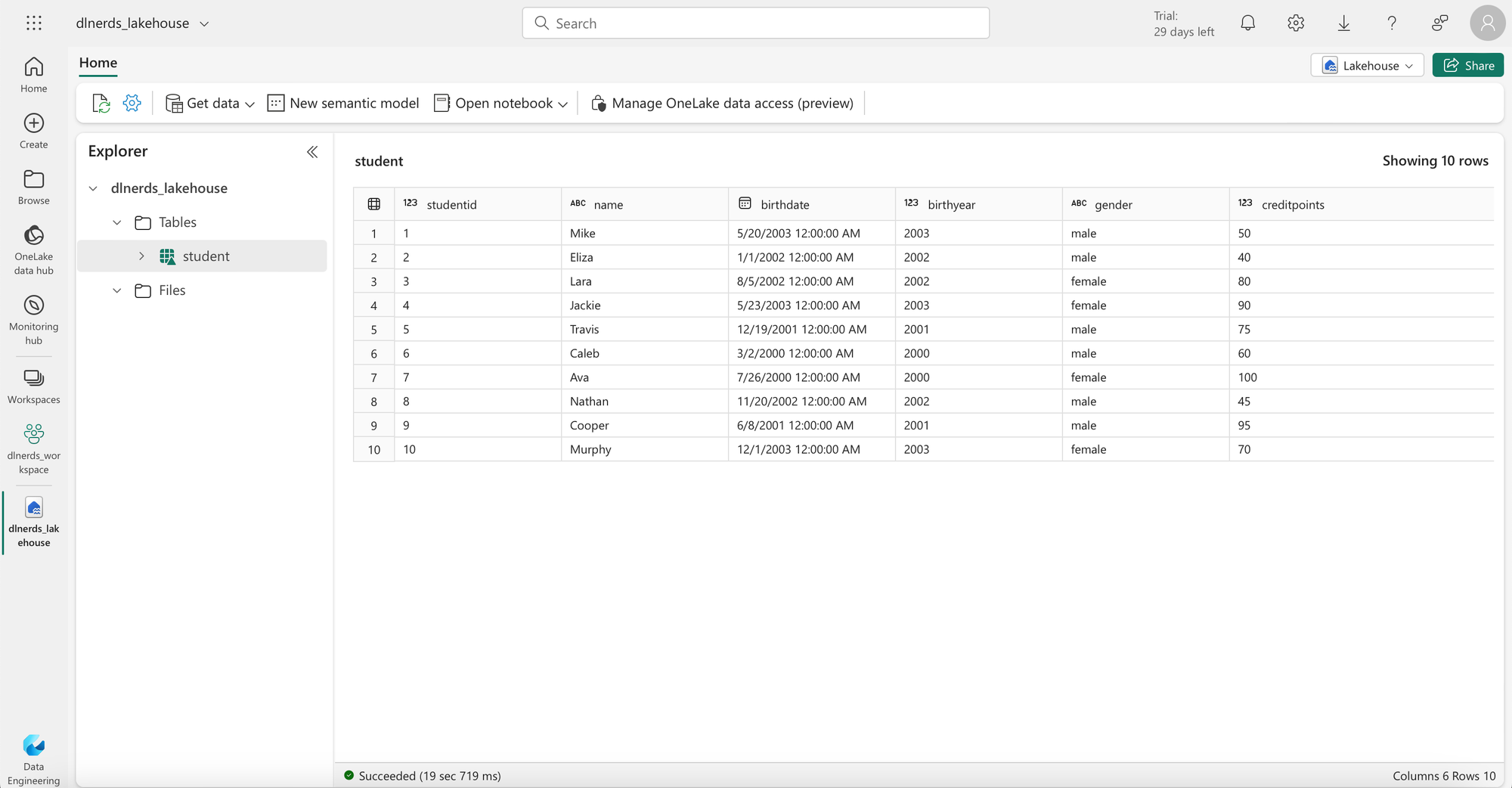Click the download icon in the top bar
1512x788 pixels.
pyautogui.click(x=1343, y=23)
